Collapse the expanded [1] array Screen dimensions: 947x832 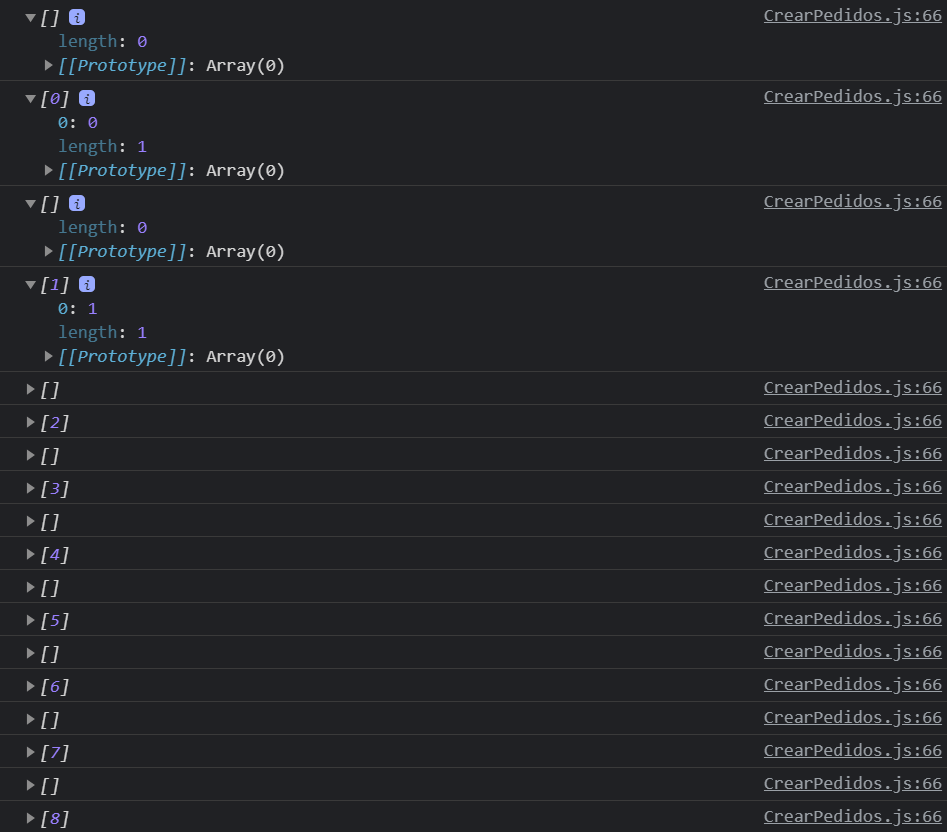pos(31,284)
